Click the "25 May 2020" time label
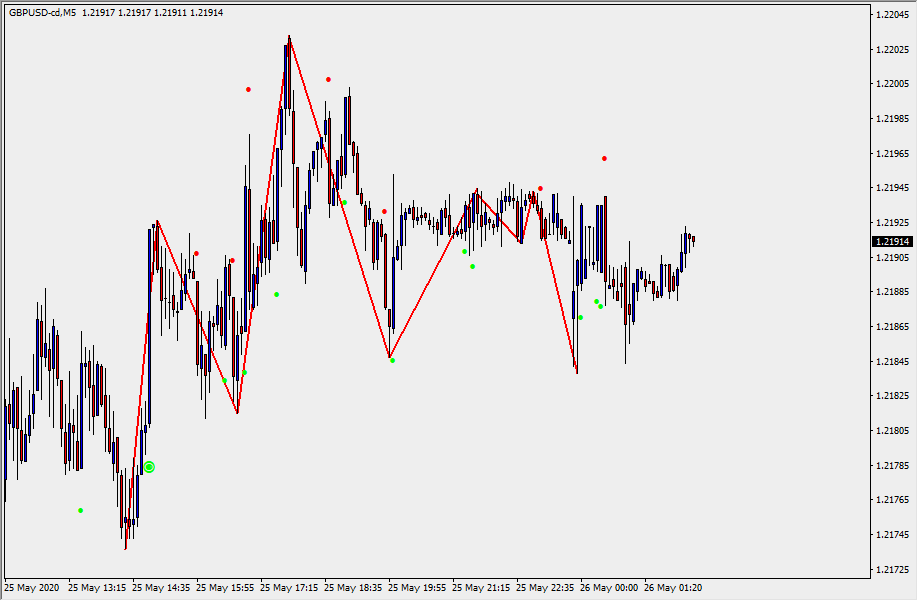The height and width of the screenshot is (601, 918). pyautogui.click(x=33, y=588)
